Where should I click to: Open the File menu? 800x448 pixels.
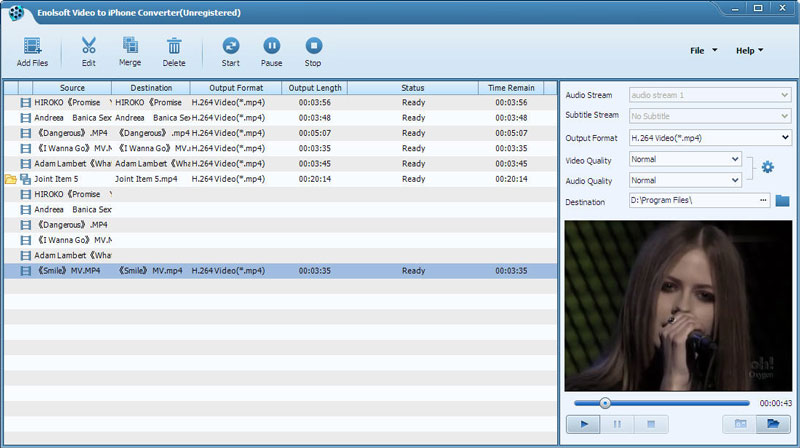click(x=704, y=51)
